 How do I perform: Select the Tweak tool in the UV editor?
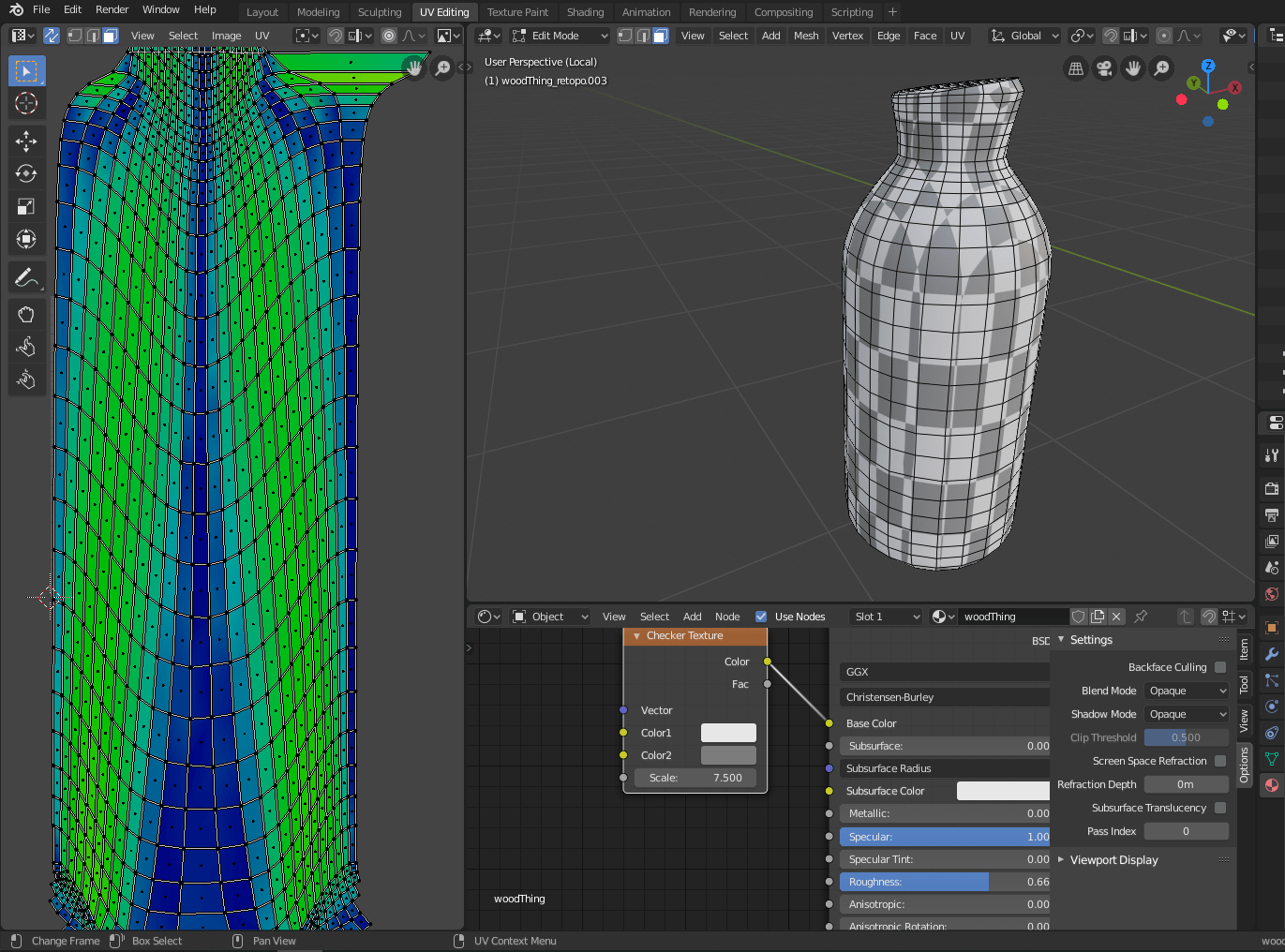click(26, 70)
